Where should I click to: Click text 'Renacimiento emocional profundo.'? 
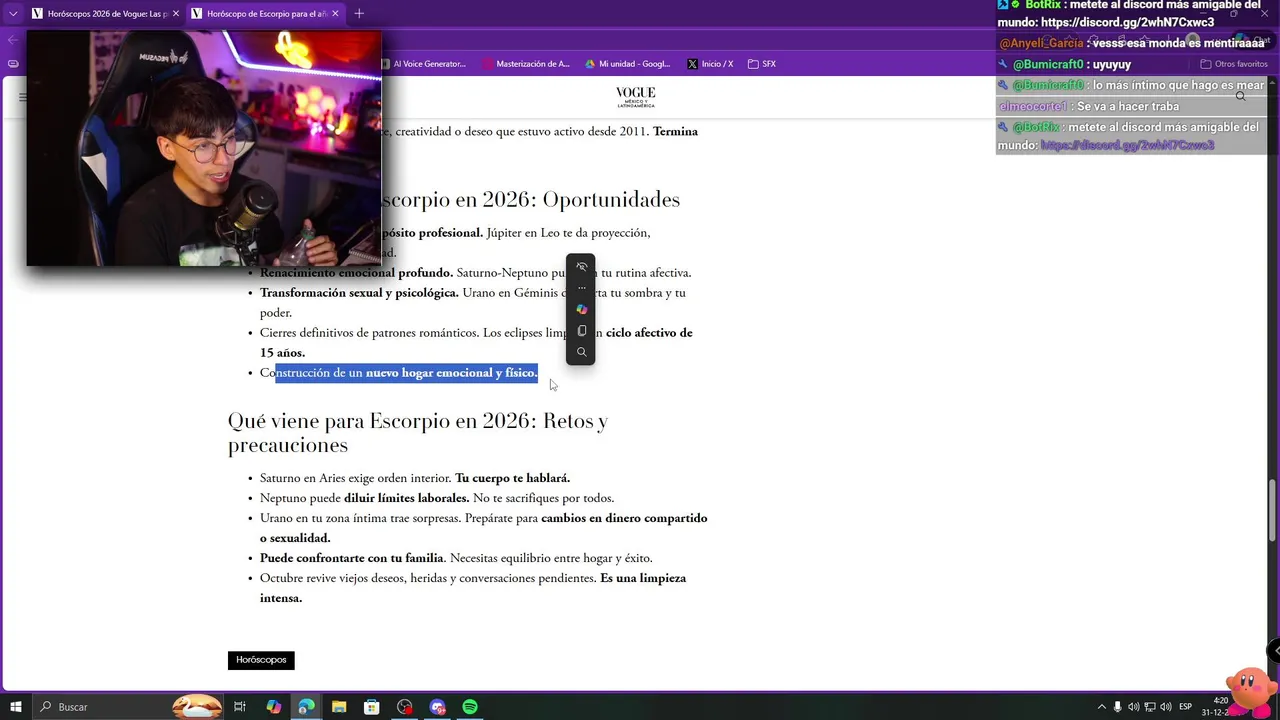[356, 273]
